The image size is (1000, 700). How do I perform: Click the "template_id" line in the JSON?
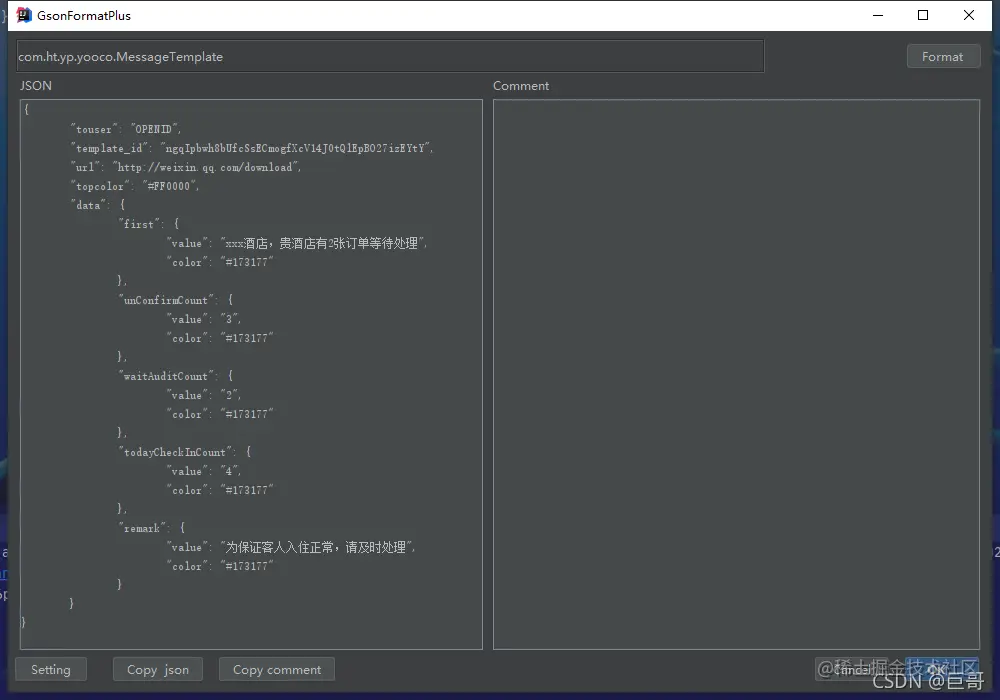pos(252,148)
